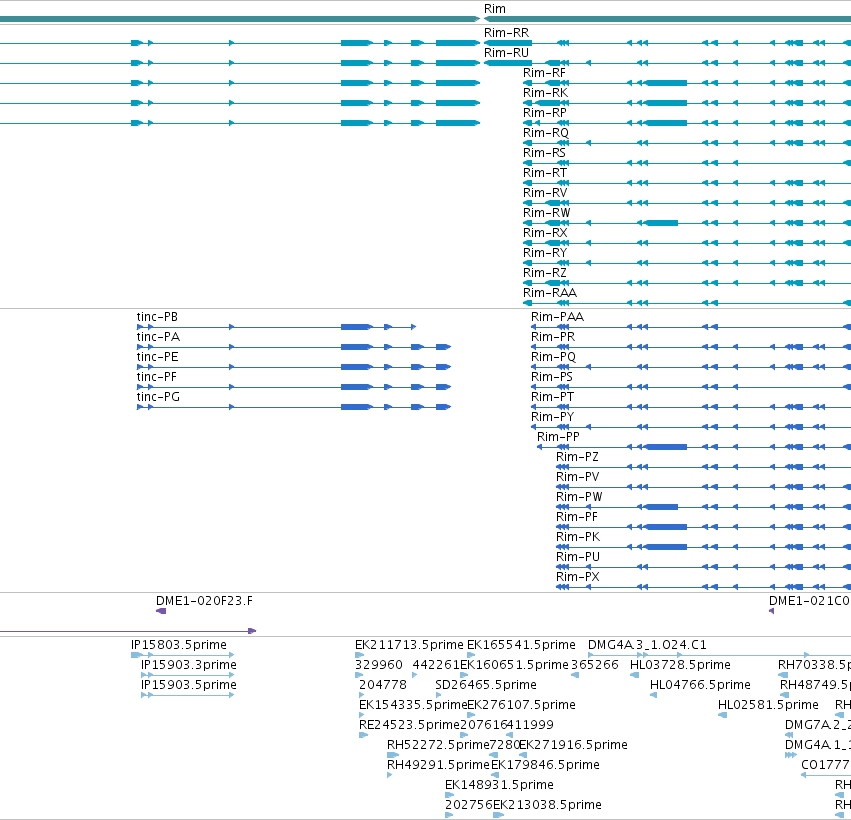Click the EK211713.5prime EST label
The image size is (851, 820).
409,645
